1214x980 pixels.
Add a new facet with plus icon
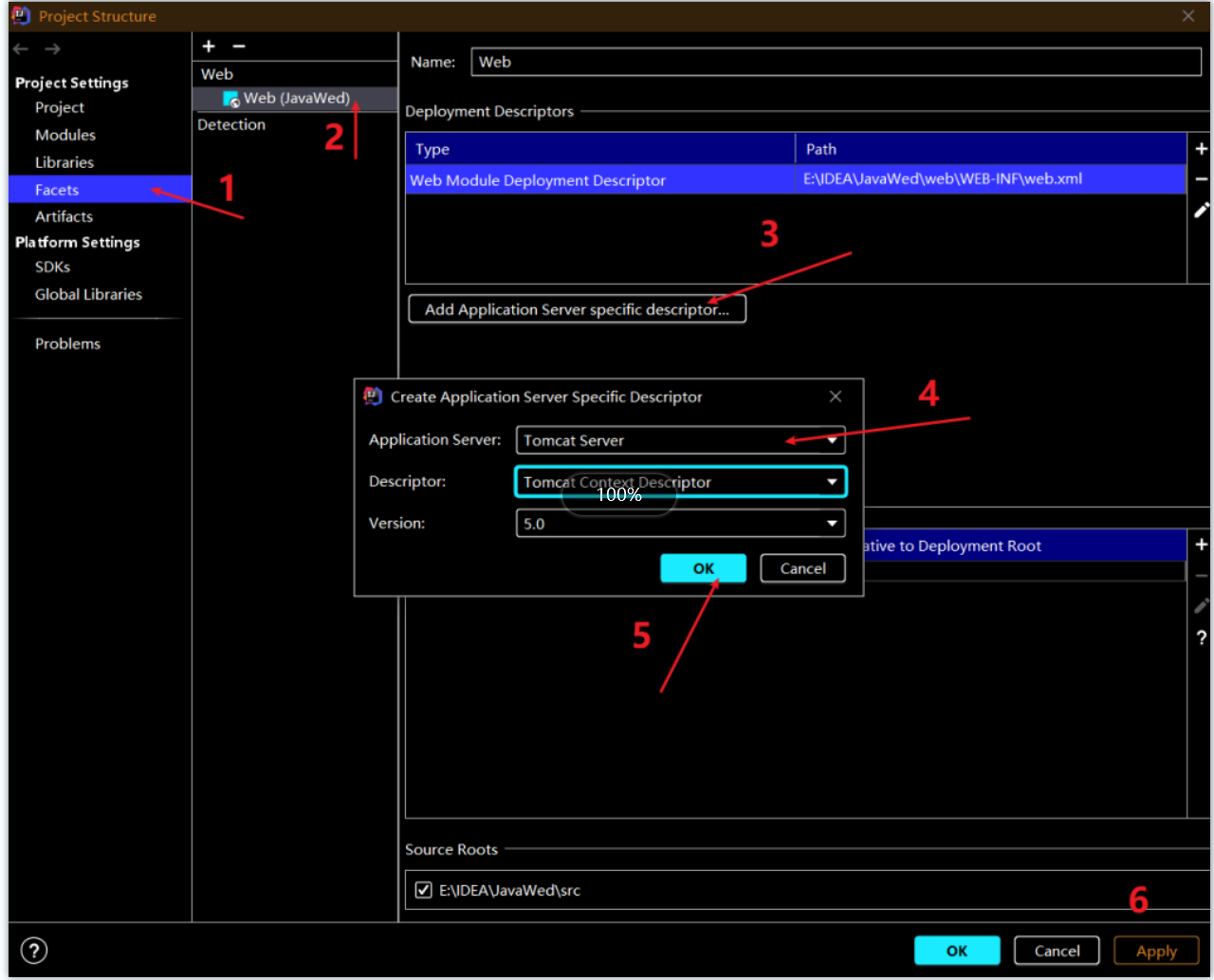[x=210, y=46]
